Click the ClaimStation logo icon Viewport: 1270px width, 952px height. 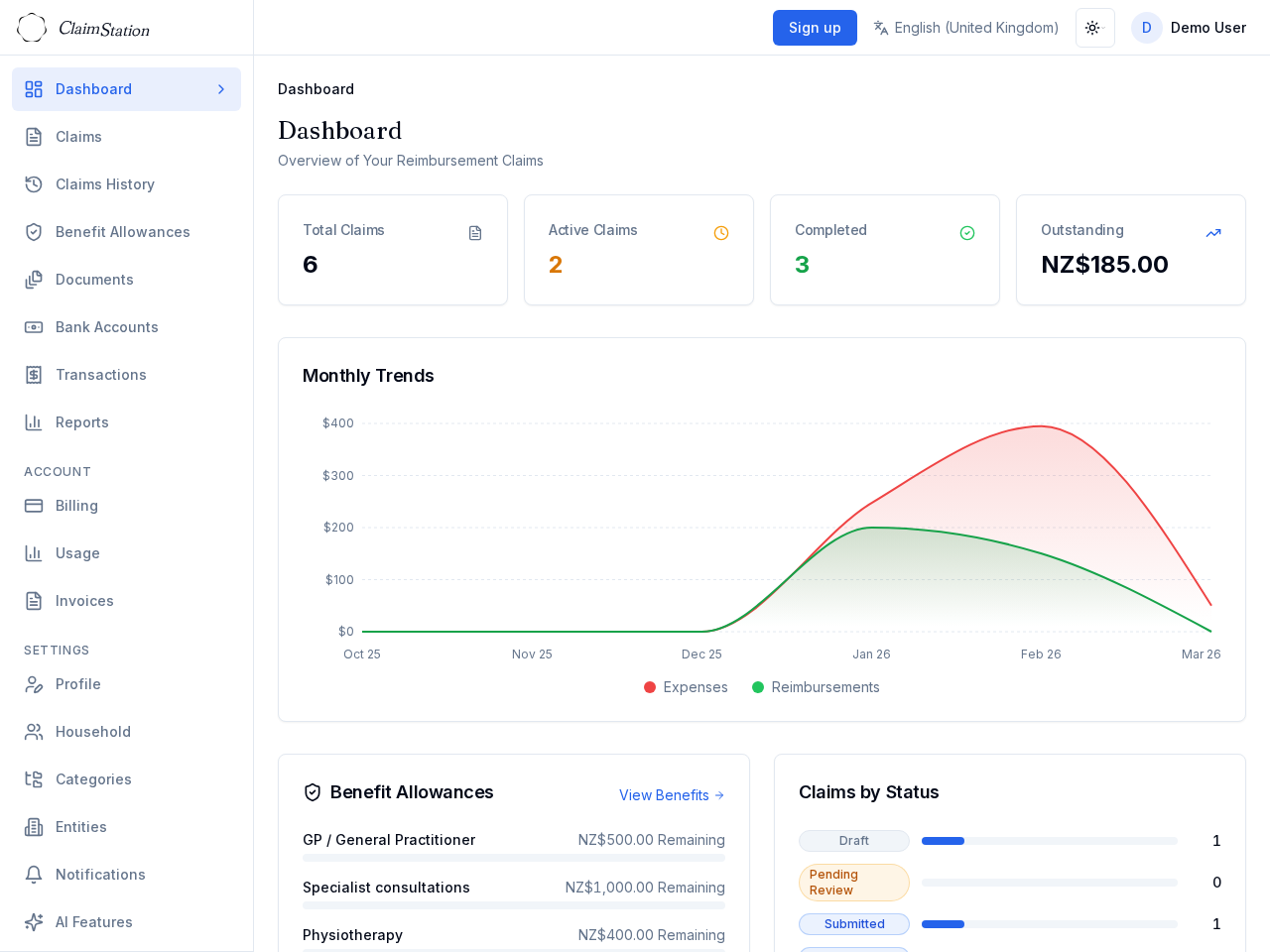[32, 28]
